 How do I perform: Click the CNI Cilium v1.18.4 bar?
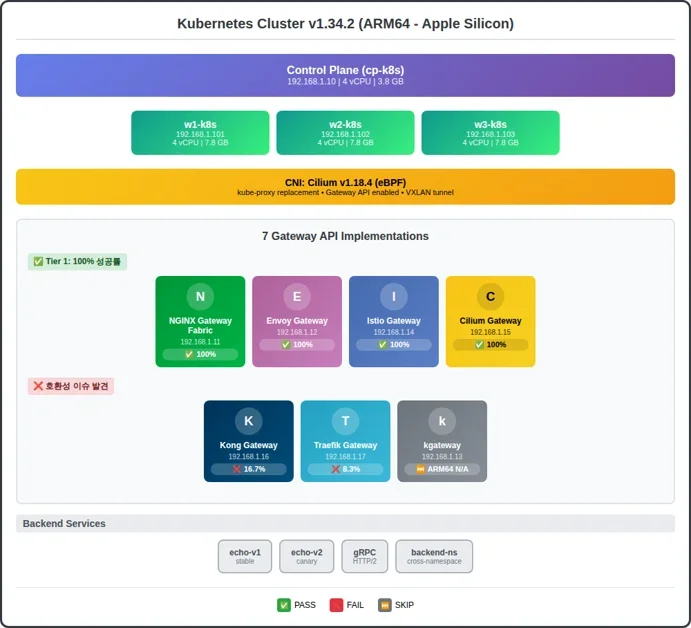tap(346, 187)
